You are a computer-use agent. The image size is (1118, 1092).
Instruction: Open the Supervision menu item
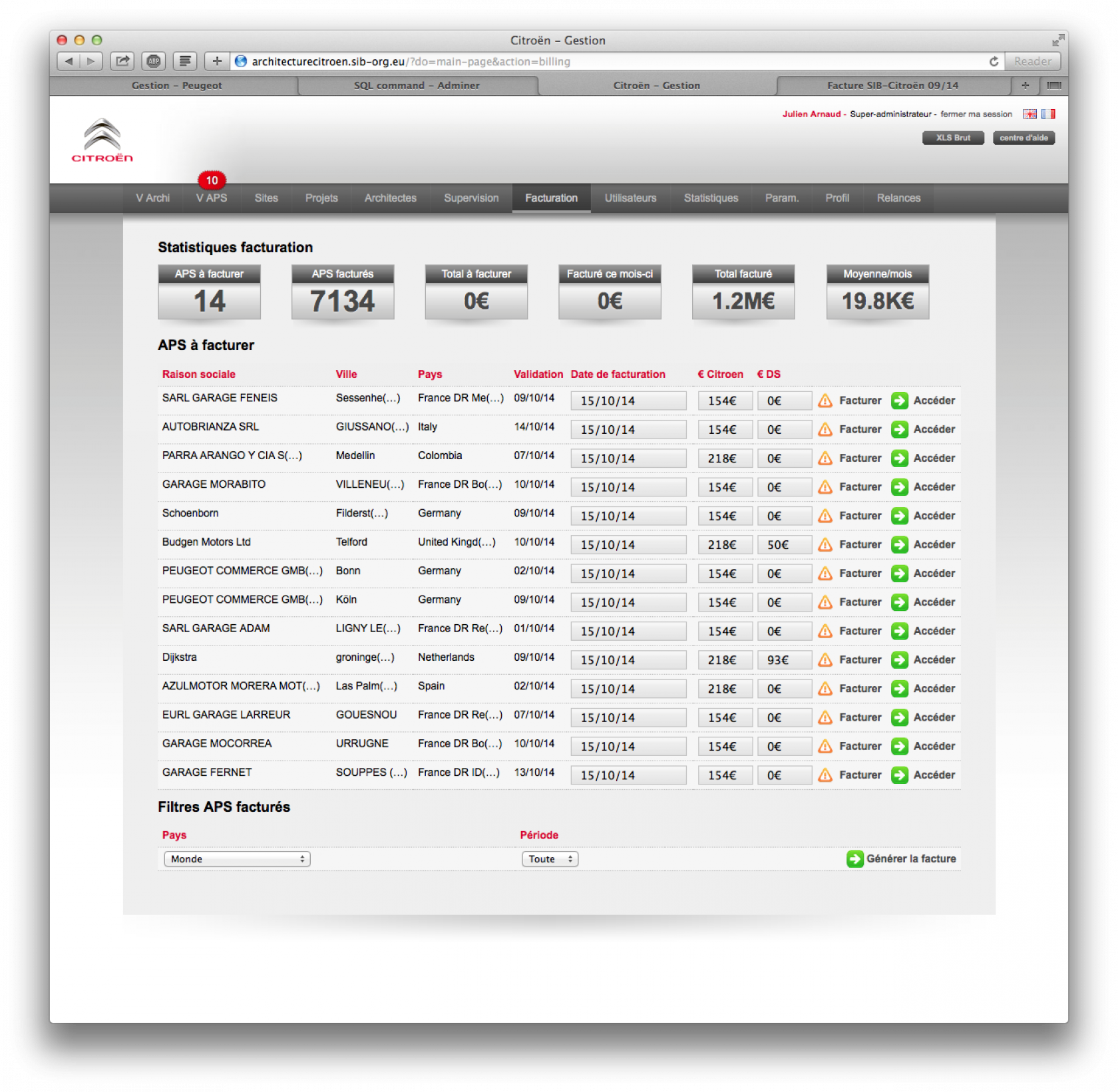(x=471, y=198)
